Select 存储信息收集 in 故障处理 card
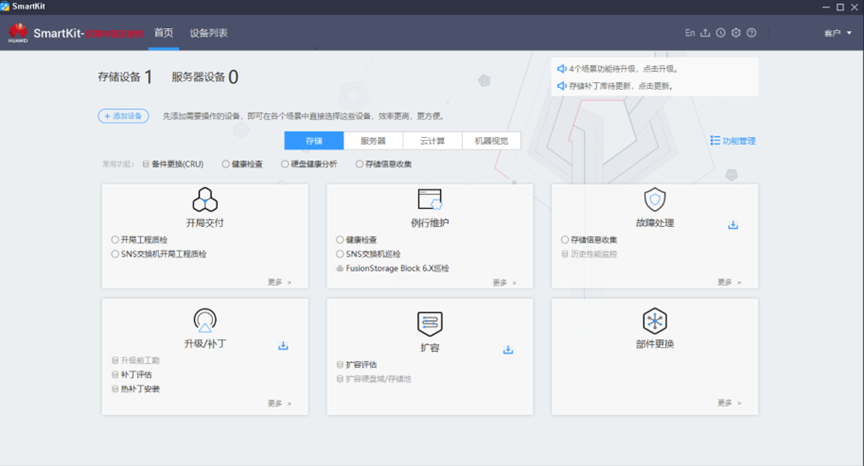The image size is (864, 466). (x=589, y=240)
